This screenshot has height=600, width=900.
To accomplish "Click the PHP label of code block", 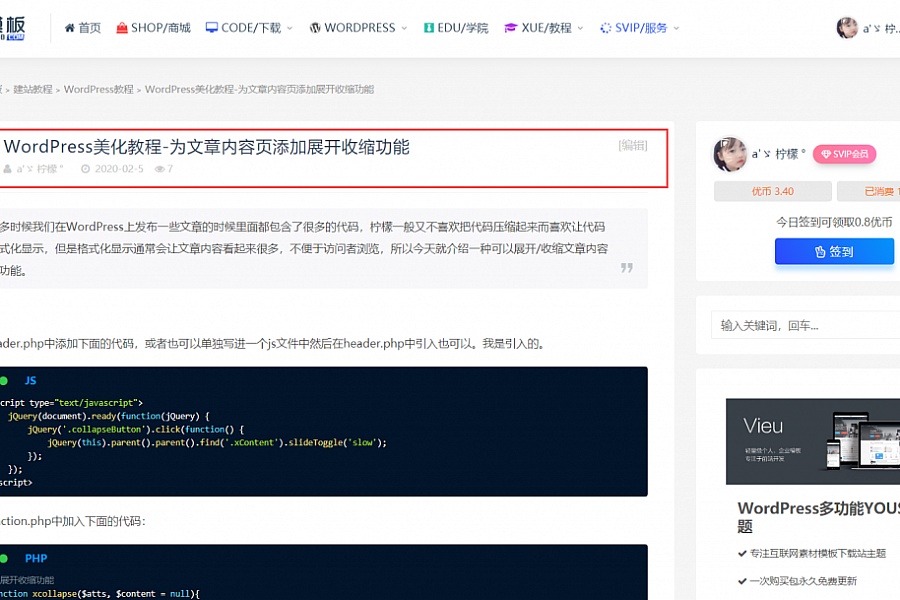I will (x=36, y=559).
